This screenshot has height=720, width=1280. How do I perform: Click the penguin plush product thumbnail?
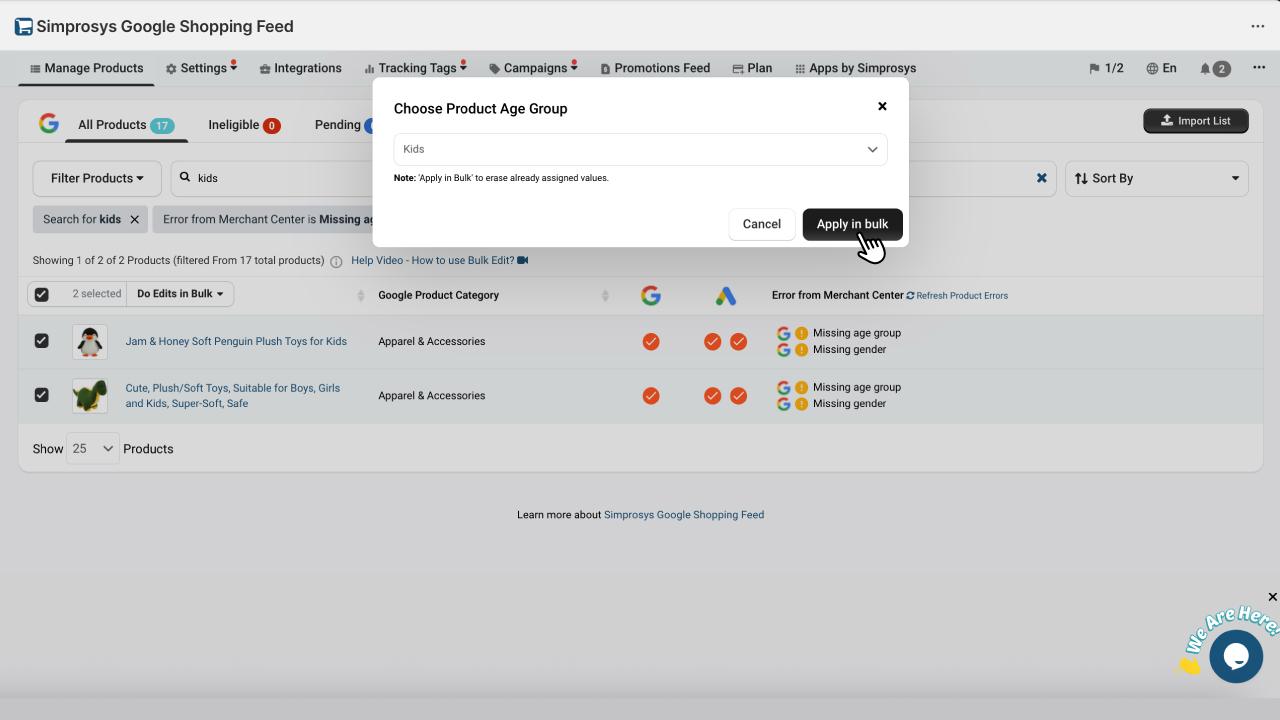click(90, 341)
